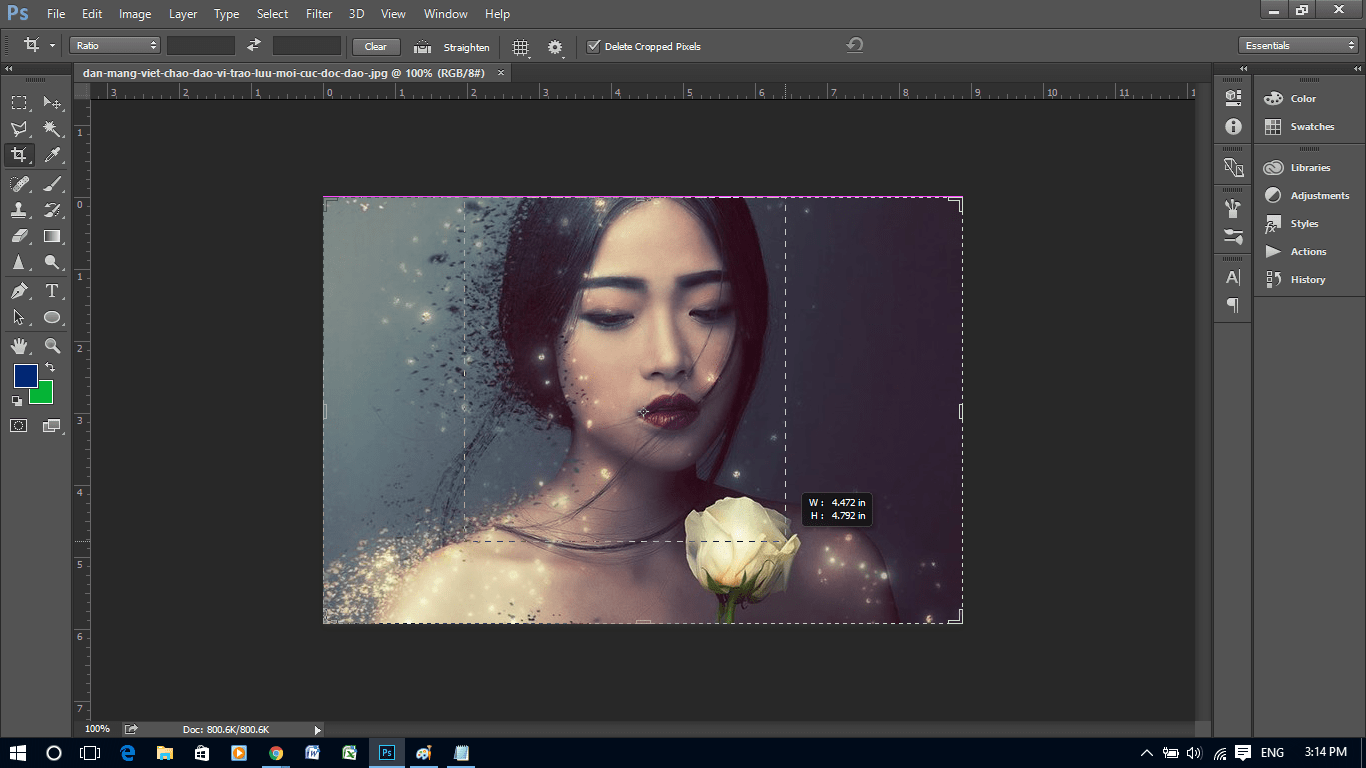Image resolution: width=1366 pixels, height=768 pixels.
Task: Click the foreground color swatch
Action: pos(26,378)
